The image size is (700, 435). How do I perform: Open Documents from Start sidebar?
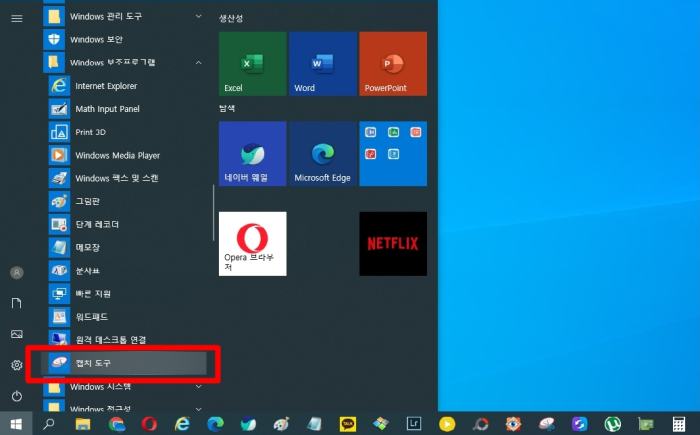[17, 303]
